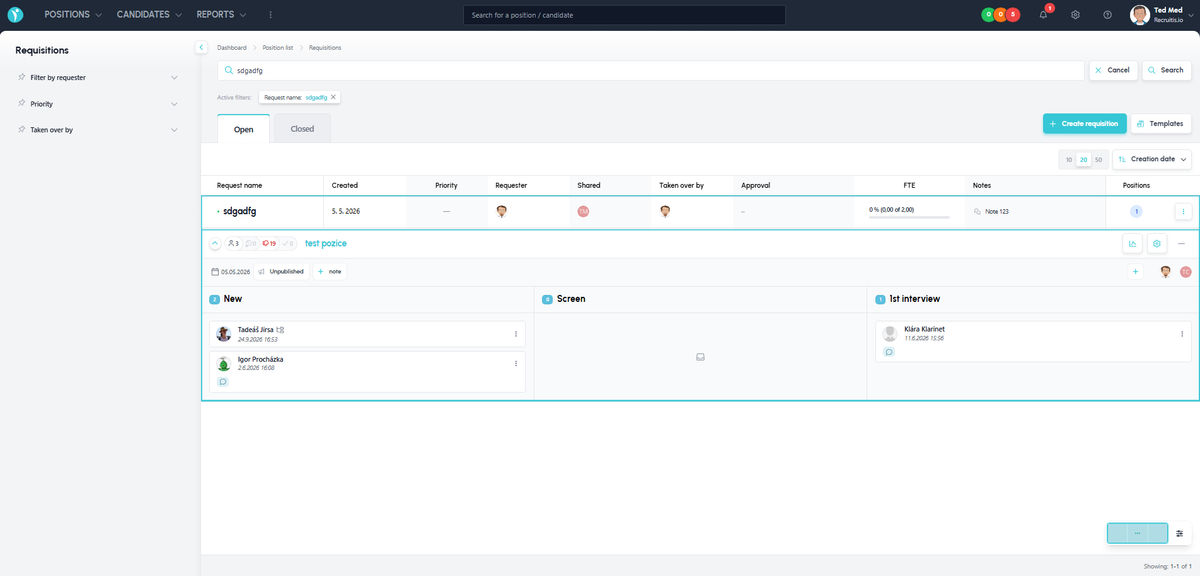This screenshot has height=576, width=1200.
Task: Focus the global position / candidate search field
Action: 624,15
